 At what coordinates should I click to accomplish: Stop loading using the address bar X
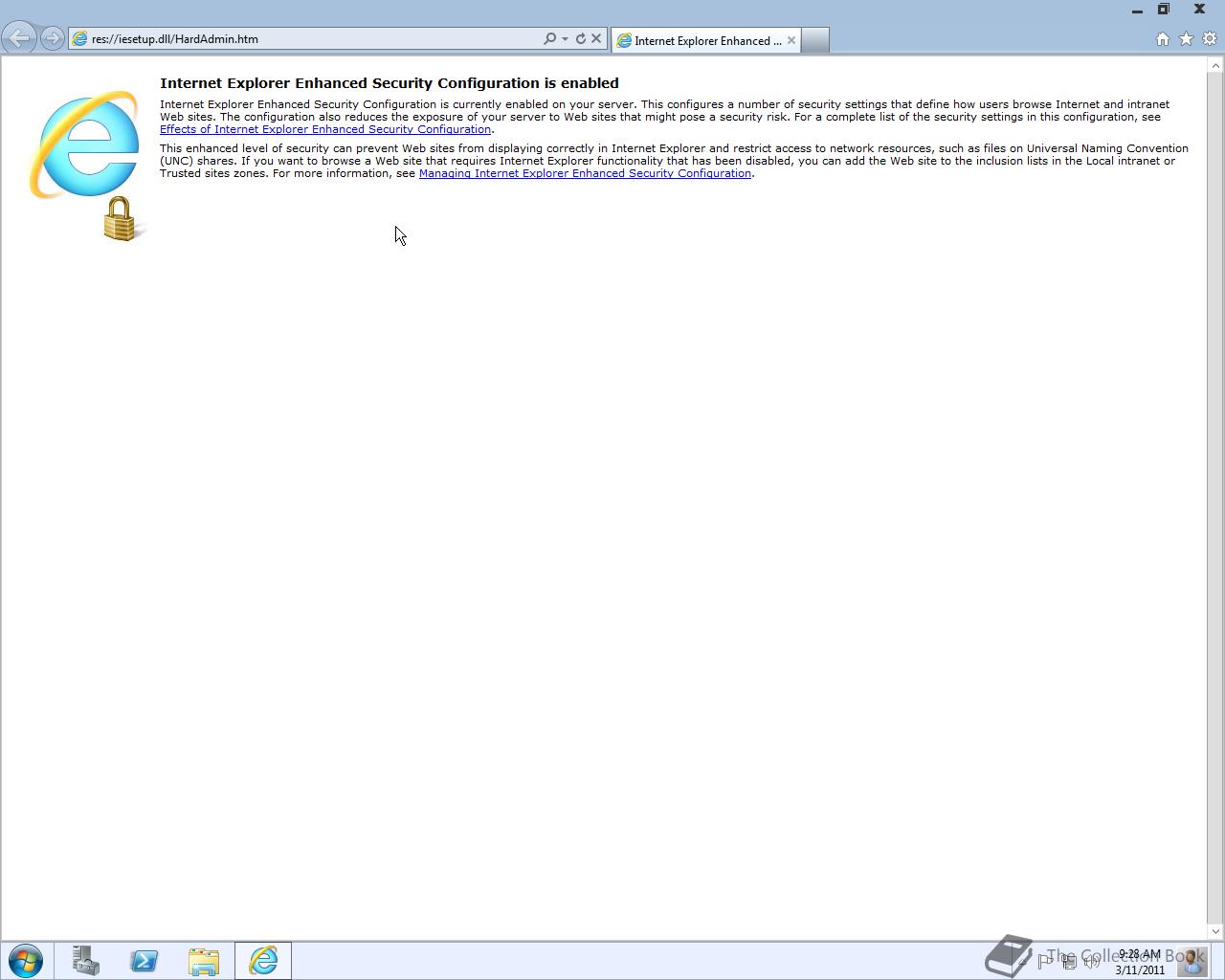click(596, 39)
